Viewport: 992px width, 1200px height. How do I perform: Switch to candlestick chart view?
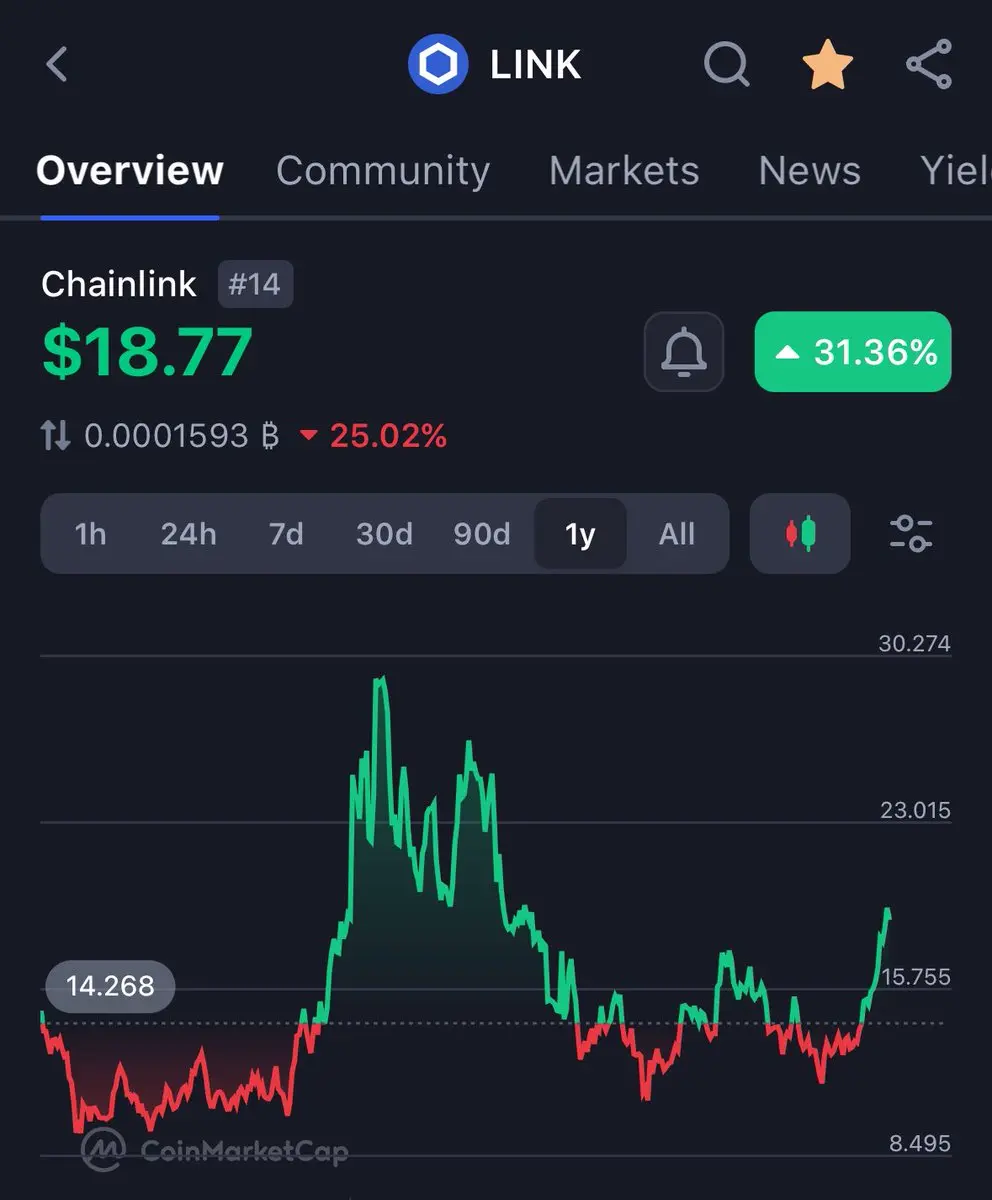click(x=800, y=533)
